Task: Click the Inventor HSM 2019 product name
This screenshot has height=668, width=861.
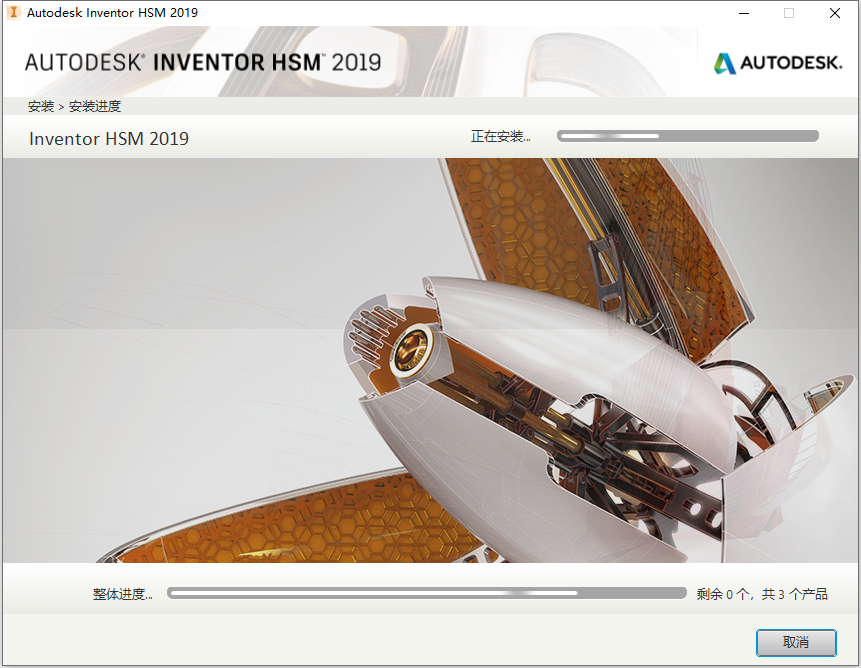Action: pyautogui.click(x=109, y=139)
